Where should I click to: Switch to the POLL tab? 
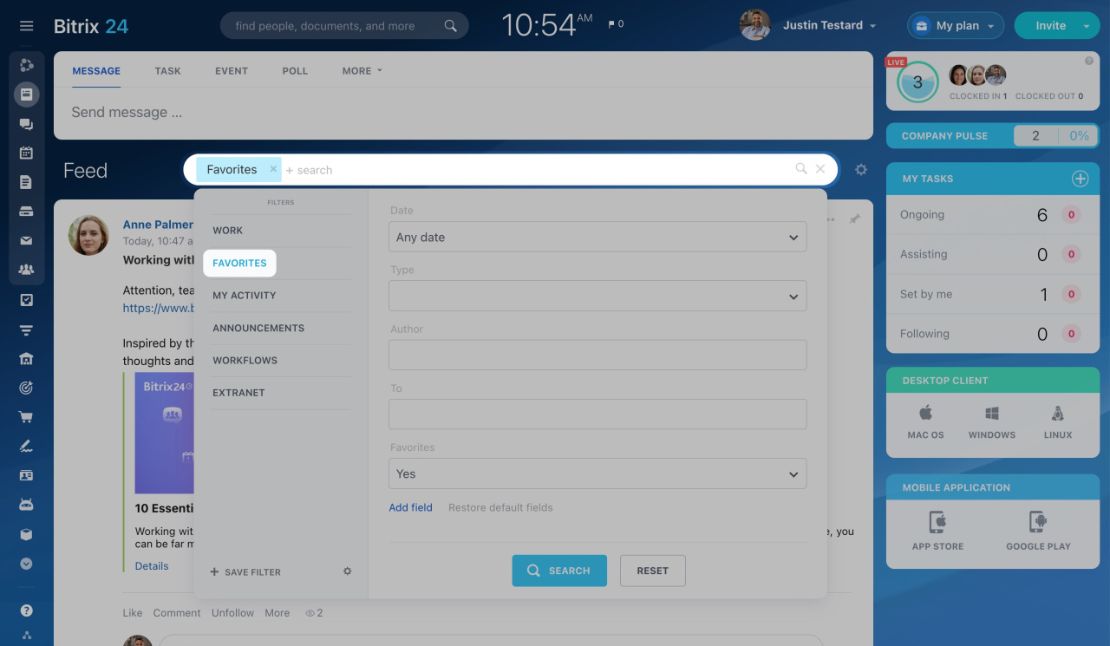[x=295, y=71]
